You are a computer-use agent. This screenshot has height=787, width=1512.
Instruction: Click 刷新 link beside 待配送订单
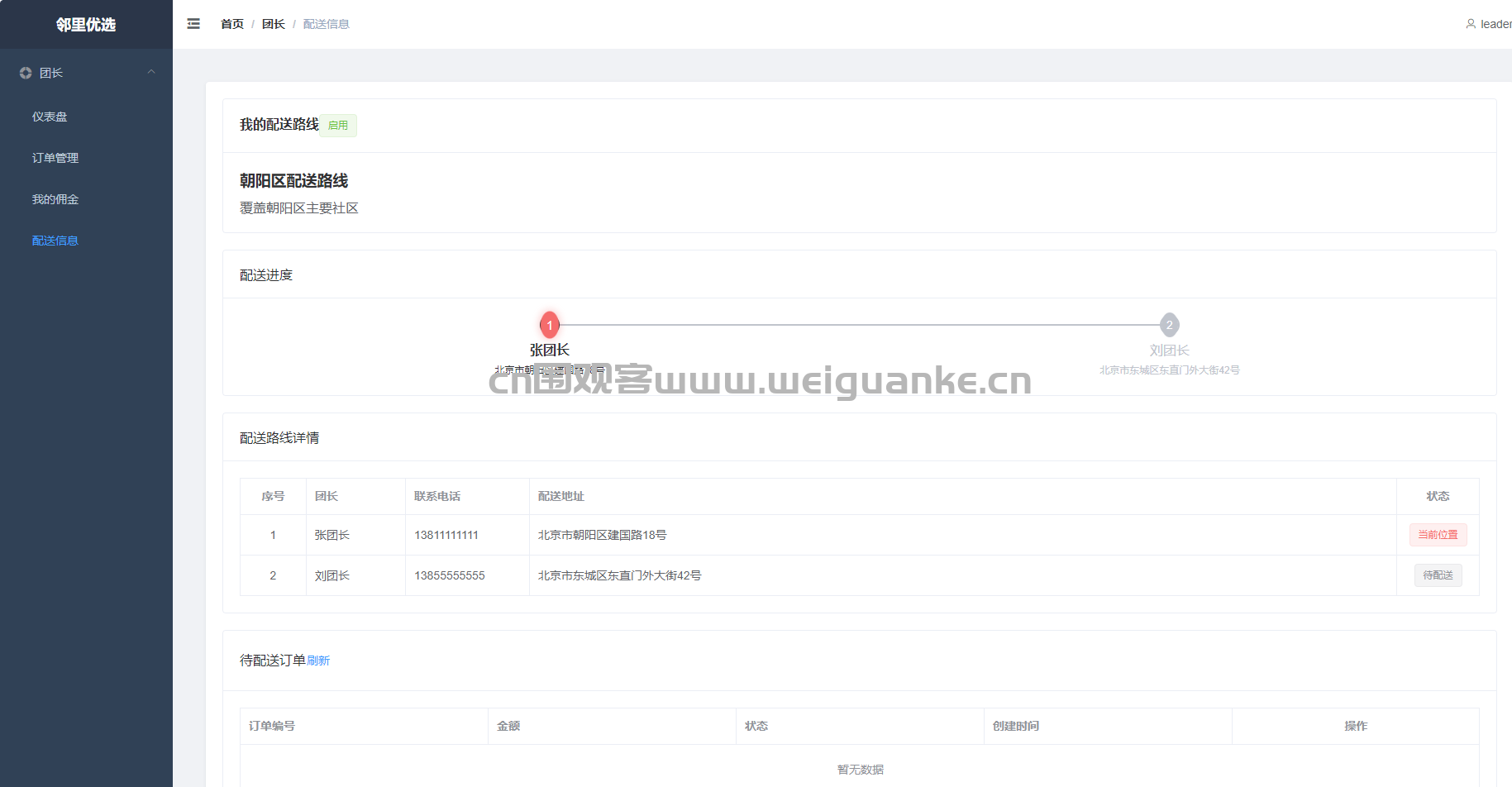coord(318,661)
